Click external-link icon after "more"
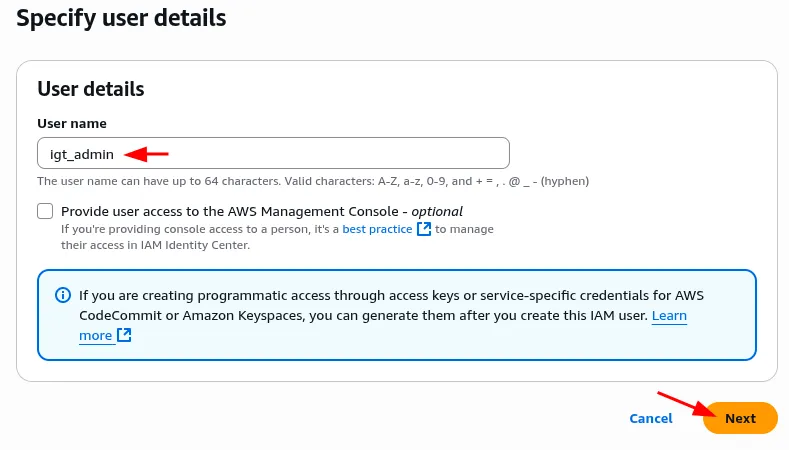The width and height of the screenshot is (789, 450). pos(124,336)
